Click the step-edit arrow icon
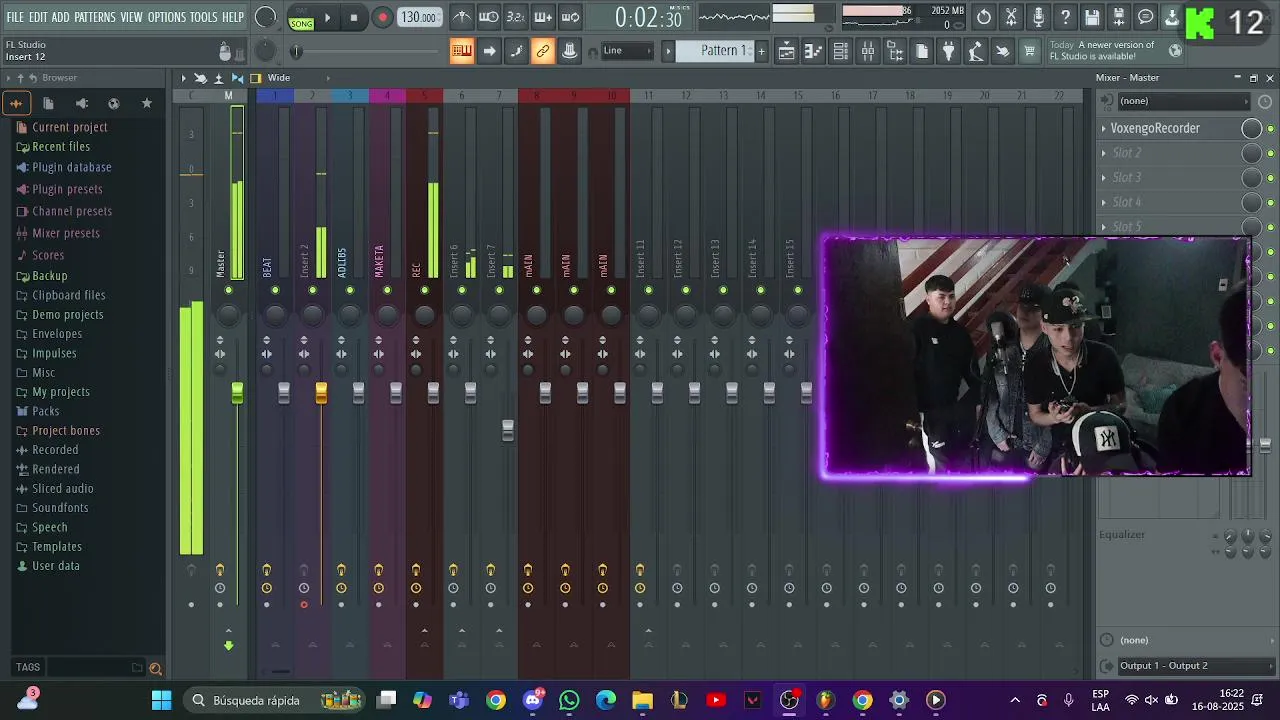The image size is (1280, 720). coord(489,51)
